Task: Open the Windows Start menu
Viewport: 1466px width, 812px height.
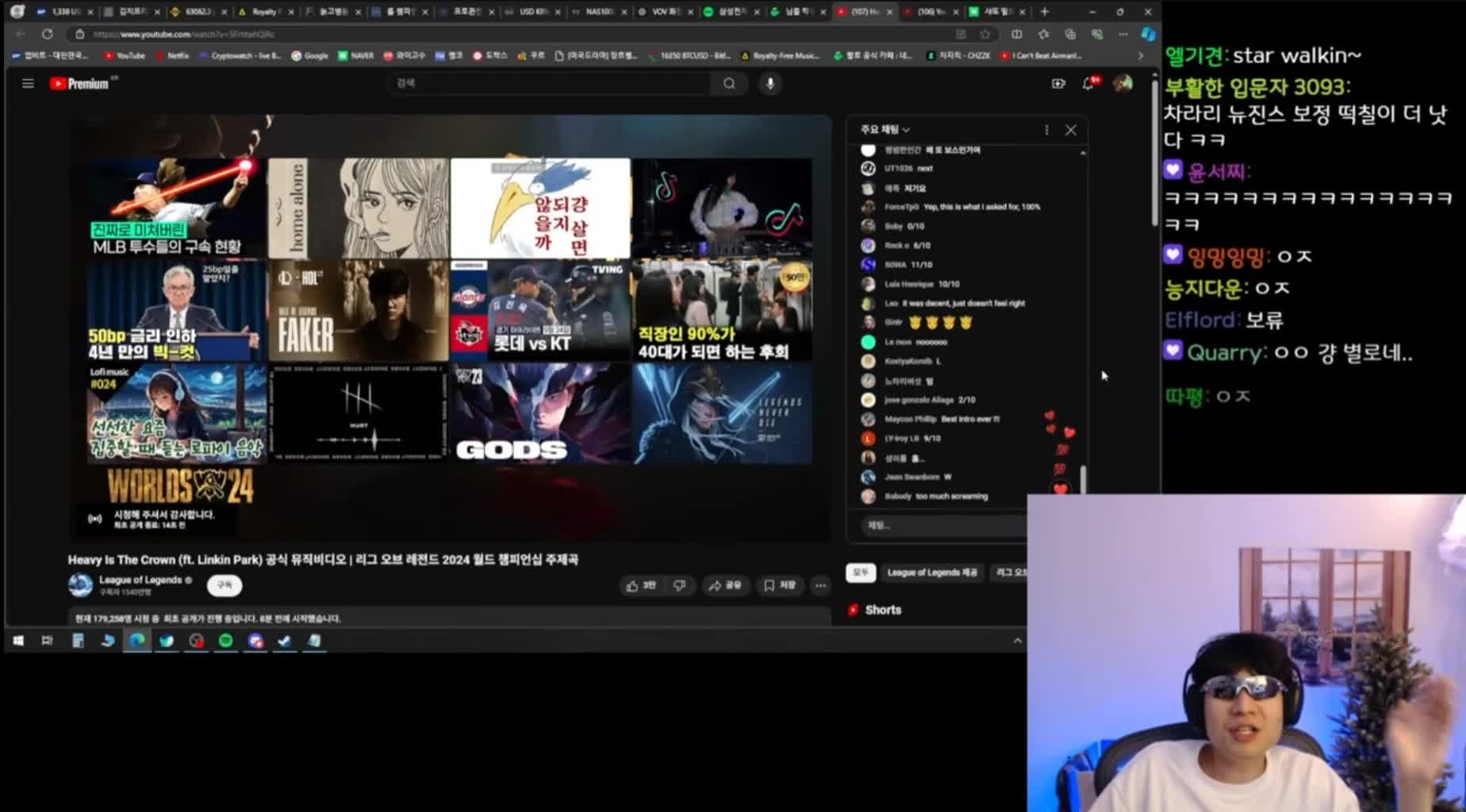Action: tap(18, 640)
